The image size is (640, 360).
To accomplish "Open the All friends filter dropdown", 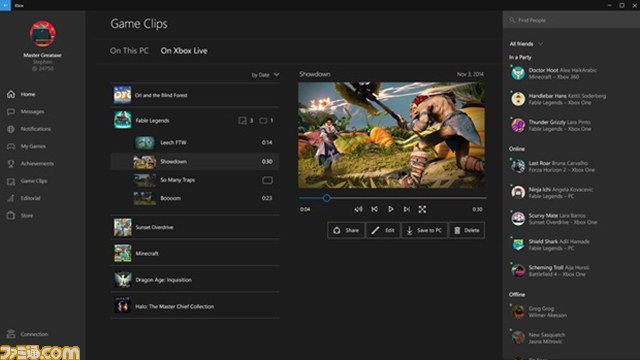I will (526, 44).
